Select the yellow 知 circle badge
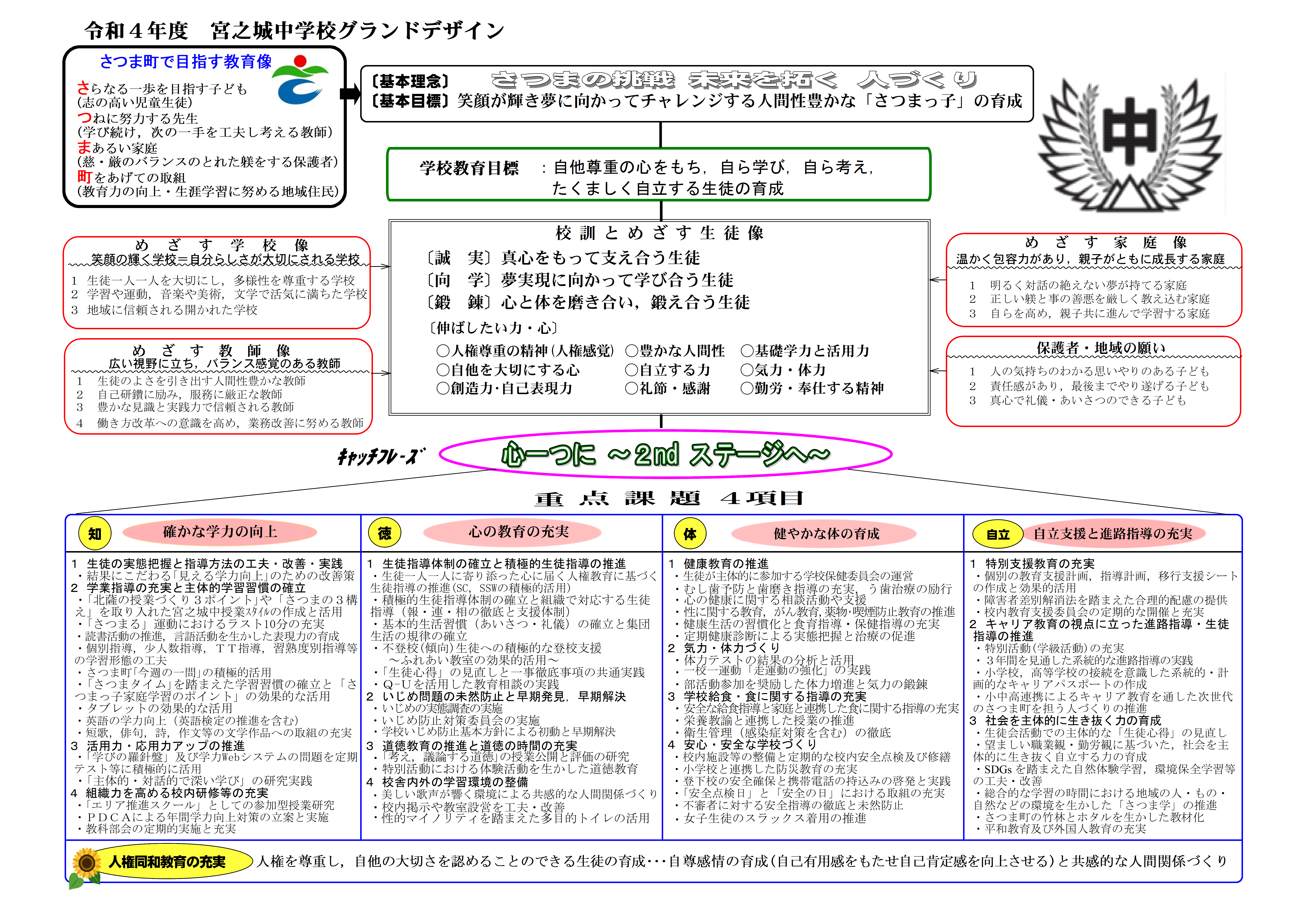The image size is (1307, 924). pyautogui.click(x=94, y=533)
